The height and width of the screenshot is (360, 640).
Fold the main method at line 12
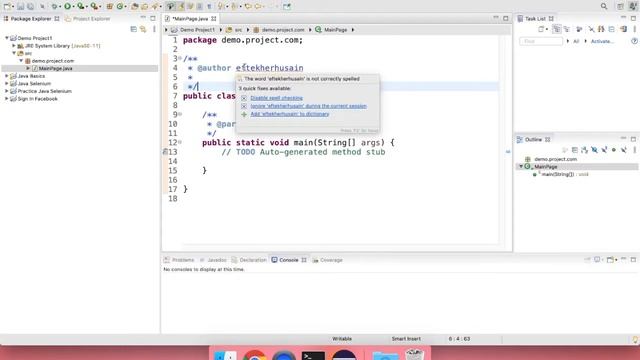[x=180, y=142]
